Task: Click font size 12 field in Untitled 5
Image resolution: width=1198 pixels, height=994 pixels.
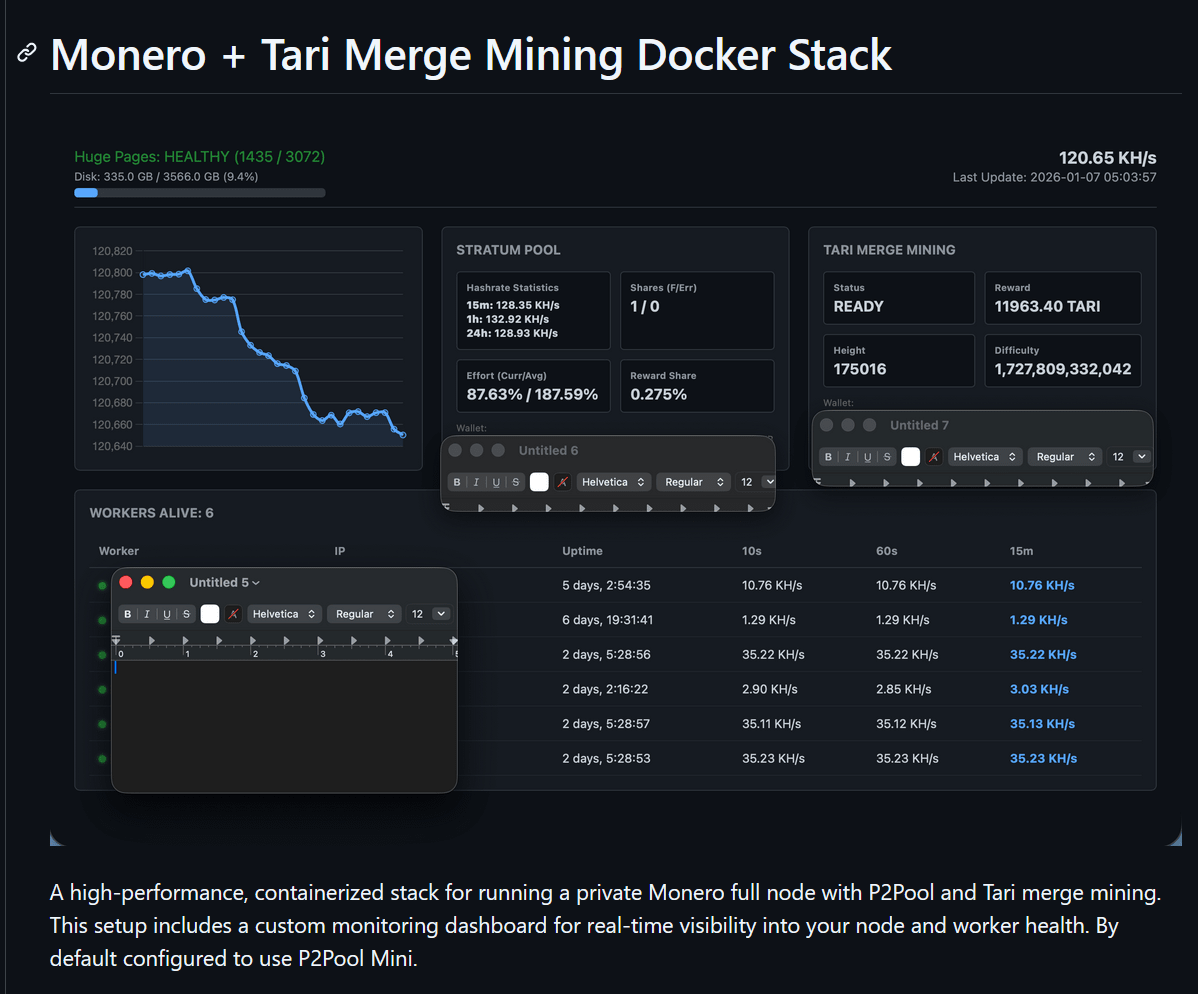Action: pos(418,614)
